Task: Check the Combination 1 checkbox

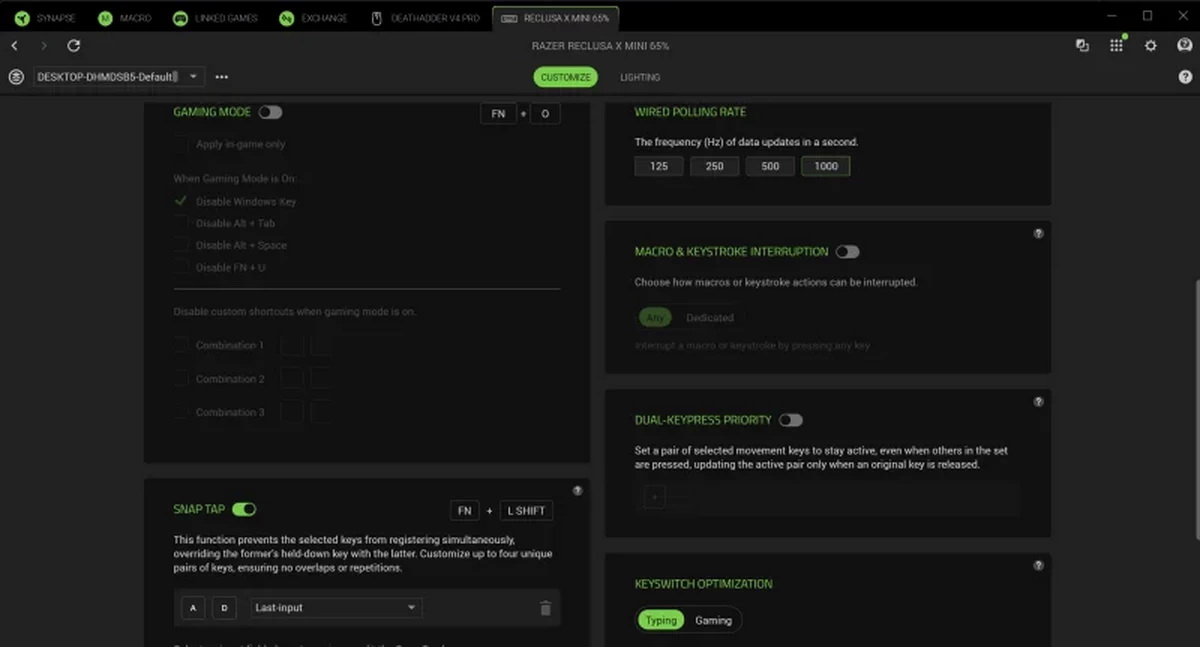Action: [x=181, y=345]
